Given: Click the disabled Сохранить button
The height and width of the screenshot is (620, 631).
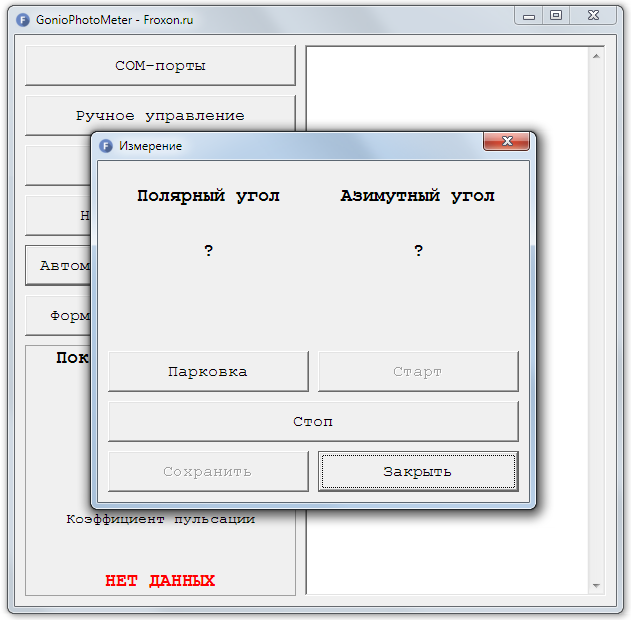Looking at the screenshot, I should point(208,471).
